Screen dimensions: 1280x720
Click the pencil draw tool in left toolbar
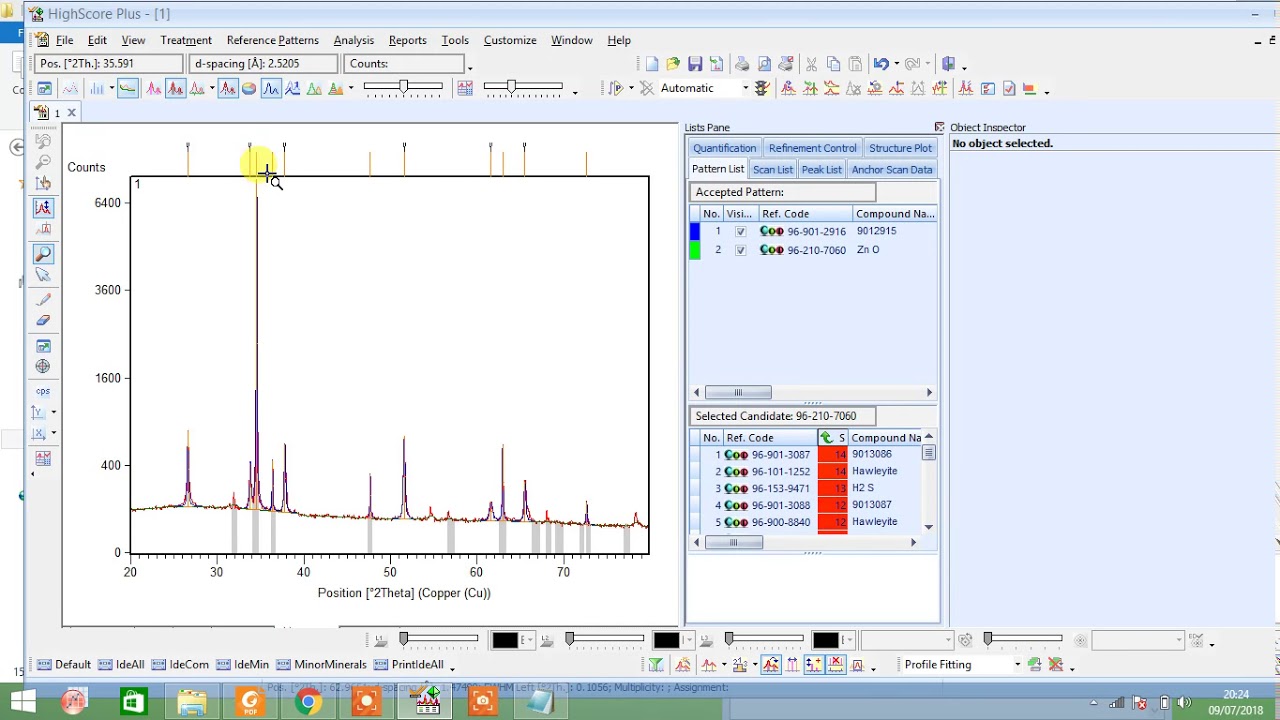pos(43,299)
